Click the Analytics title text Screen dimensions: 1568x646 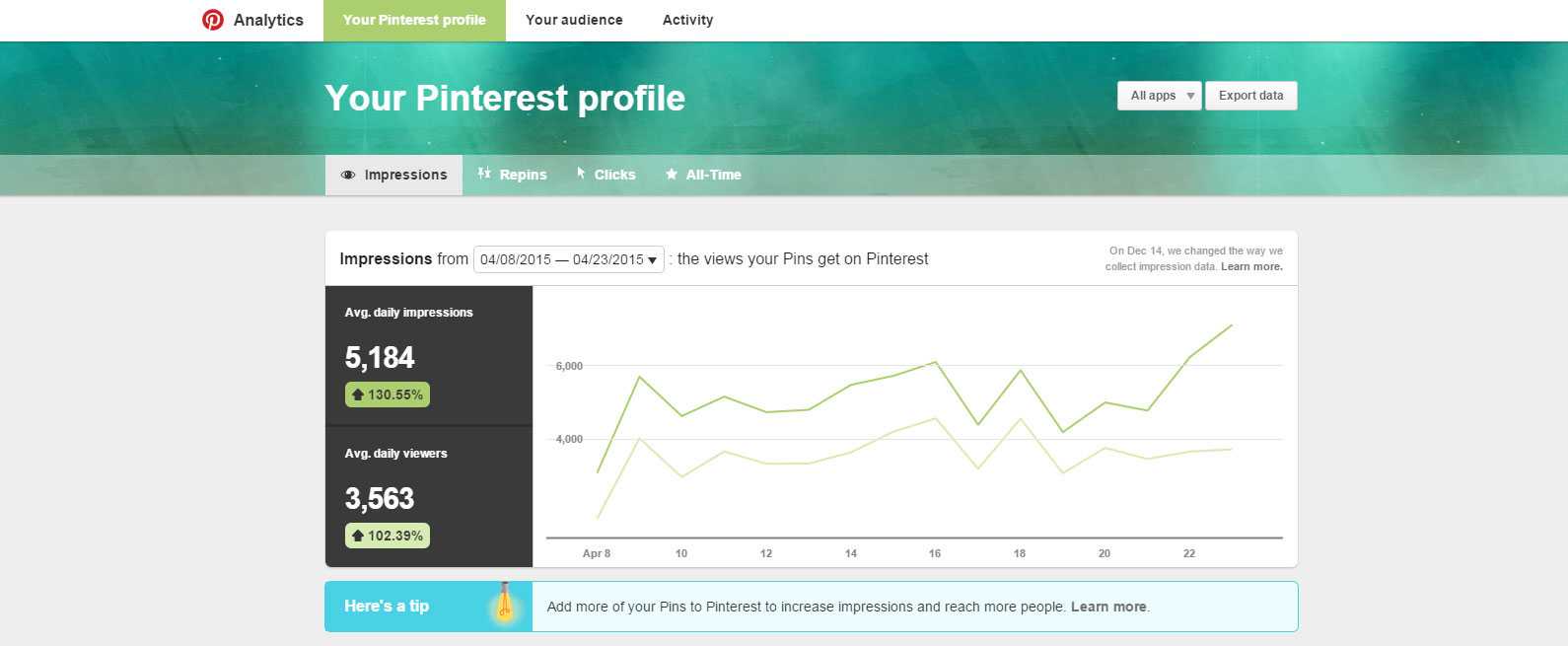268,20
